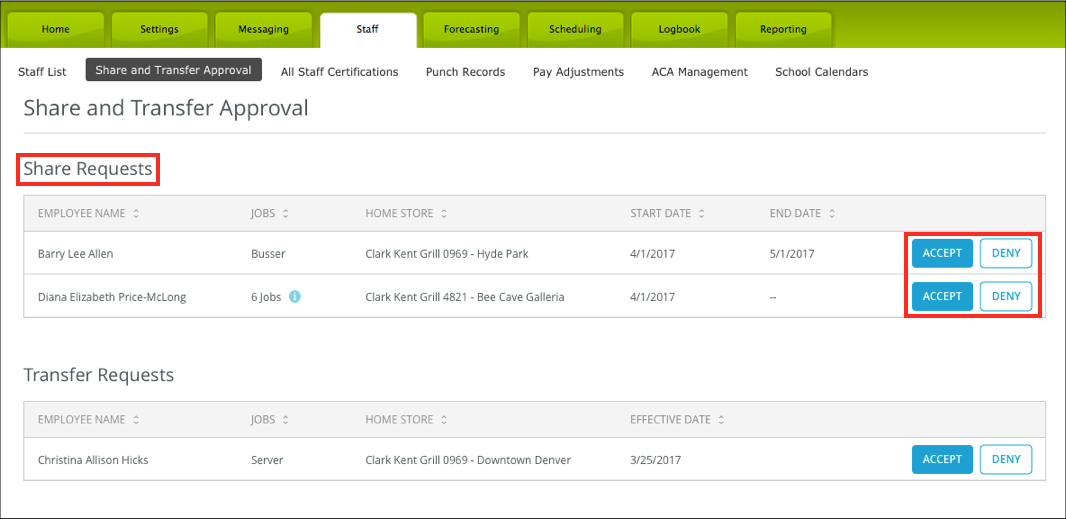Click the 5/1/2017 end date
Image resolution: width=1066 pixels, height=519 pixels.
point(792,254)
